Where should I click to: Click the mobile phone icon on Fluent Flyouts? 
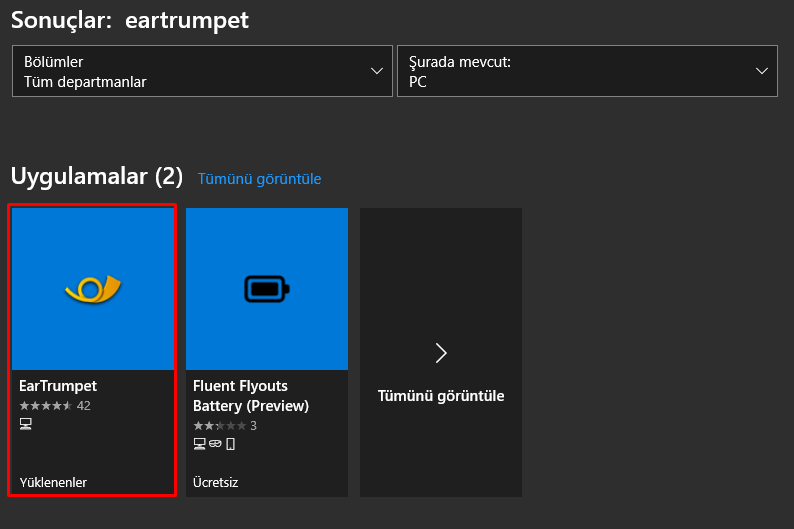pos(230,443)
